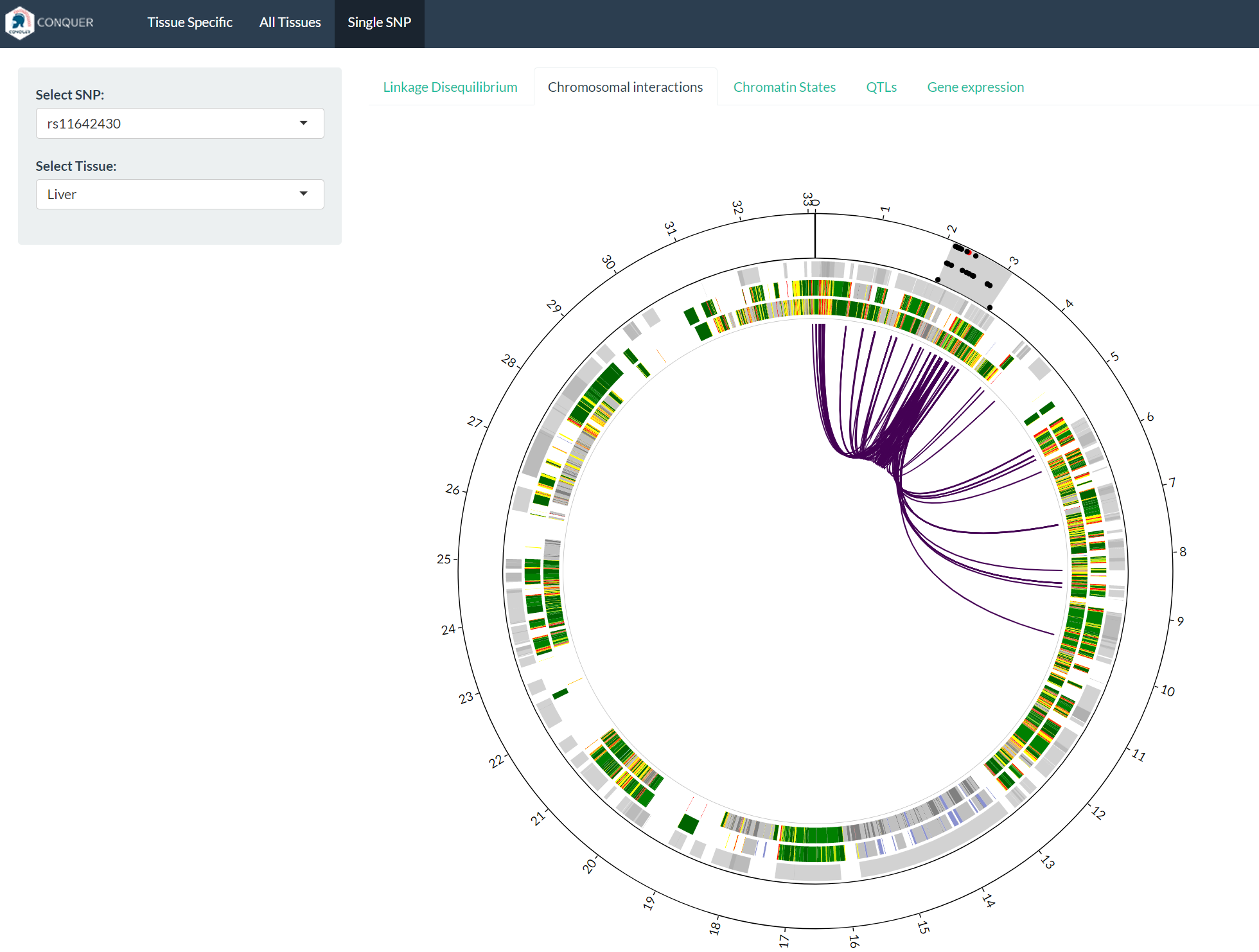Click axis label 25 on the circle plot
Viewport: 1259px width, 952px height.
[x=444, y=559]
